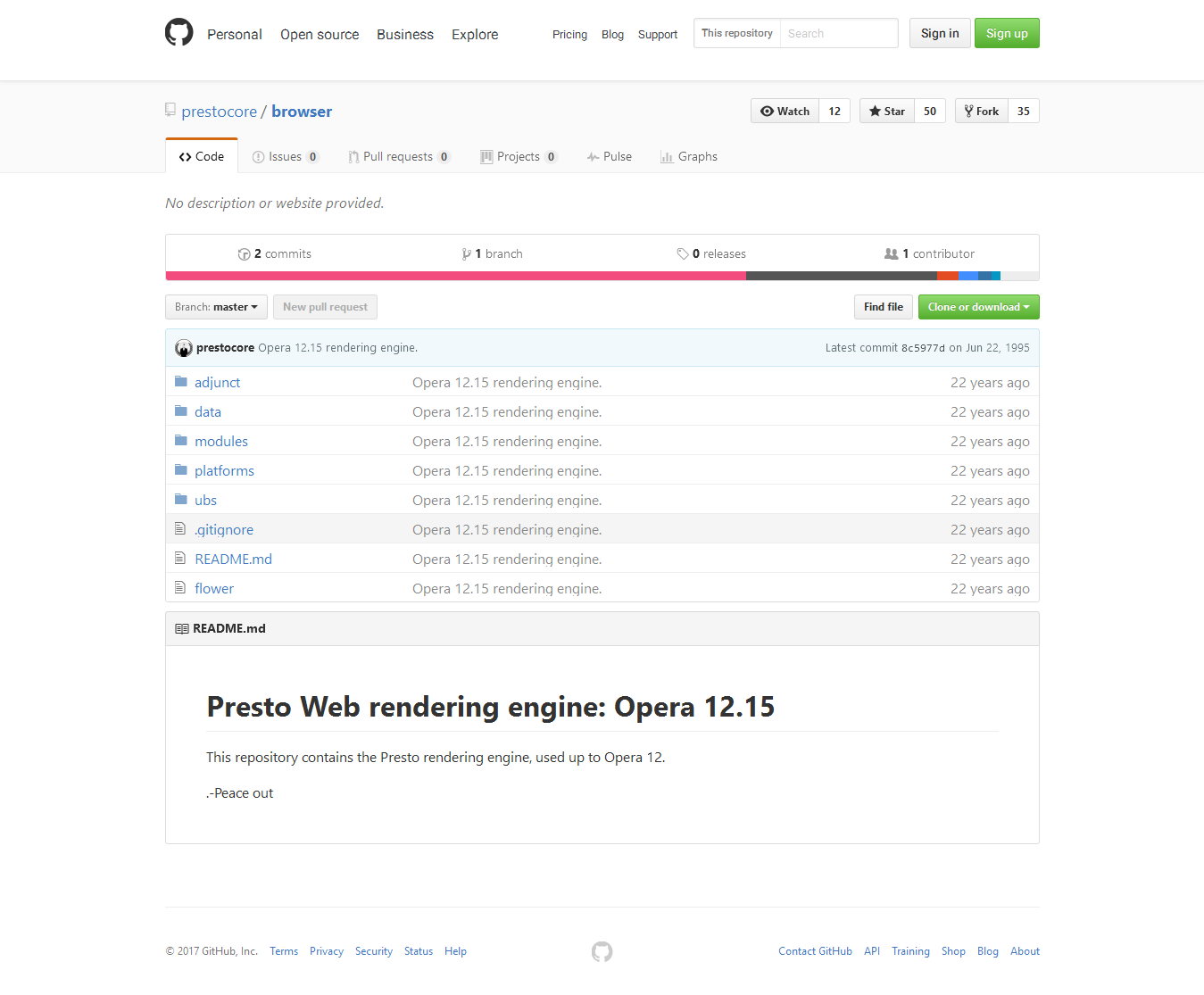Open the prestocore owner link in title
The width and height of the screenshot is (1204, 995).
220,112
